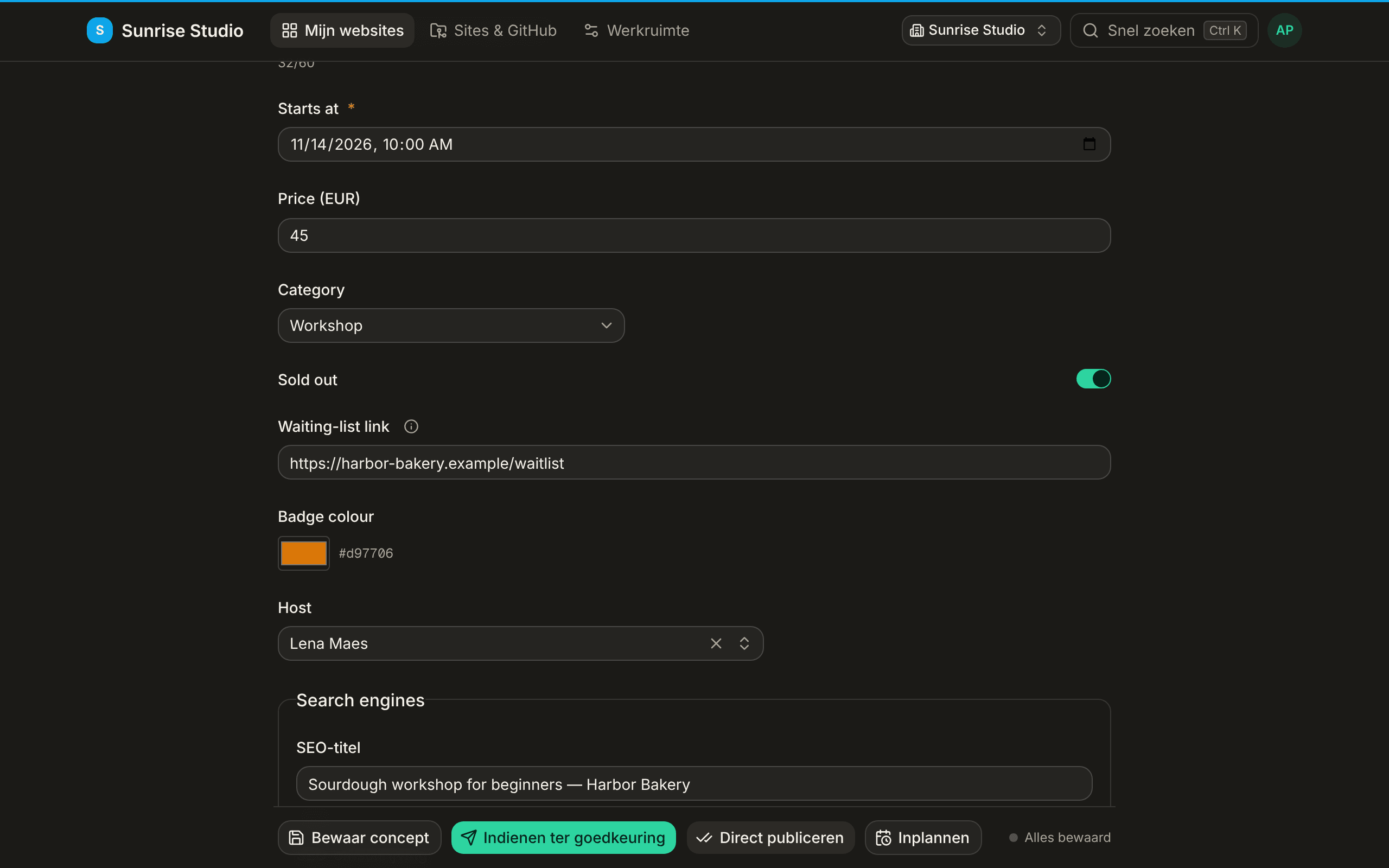
Task: Click the Ctrl K shortcut badge
Action: 1225,30
